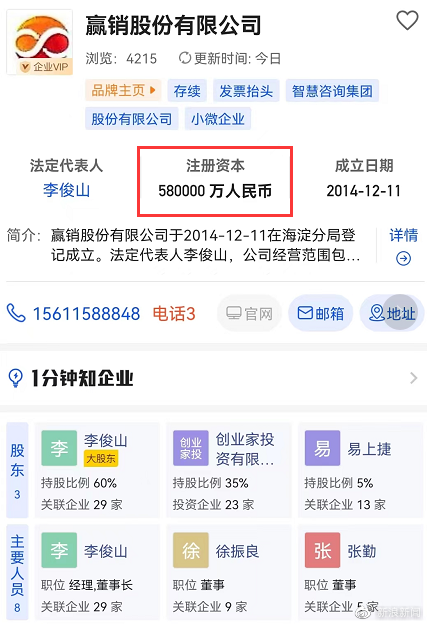Expand the 1分钟知企业 chevron

[x=413, y=378]
